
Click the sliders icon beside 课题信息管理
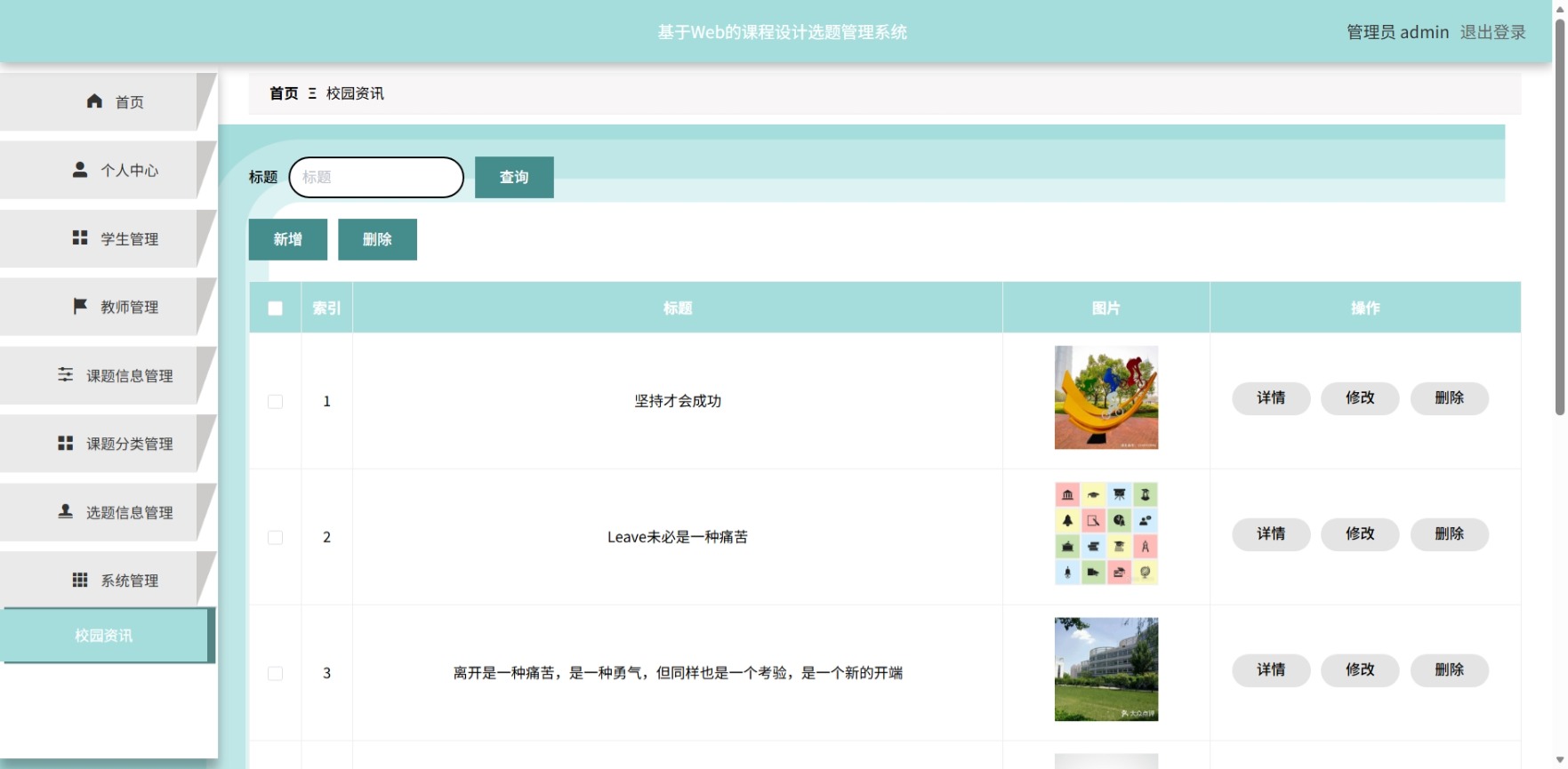66,375
